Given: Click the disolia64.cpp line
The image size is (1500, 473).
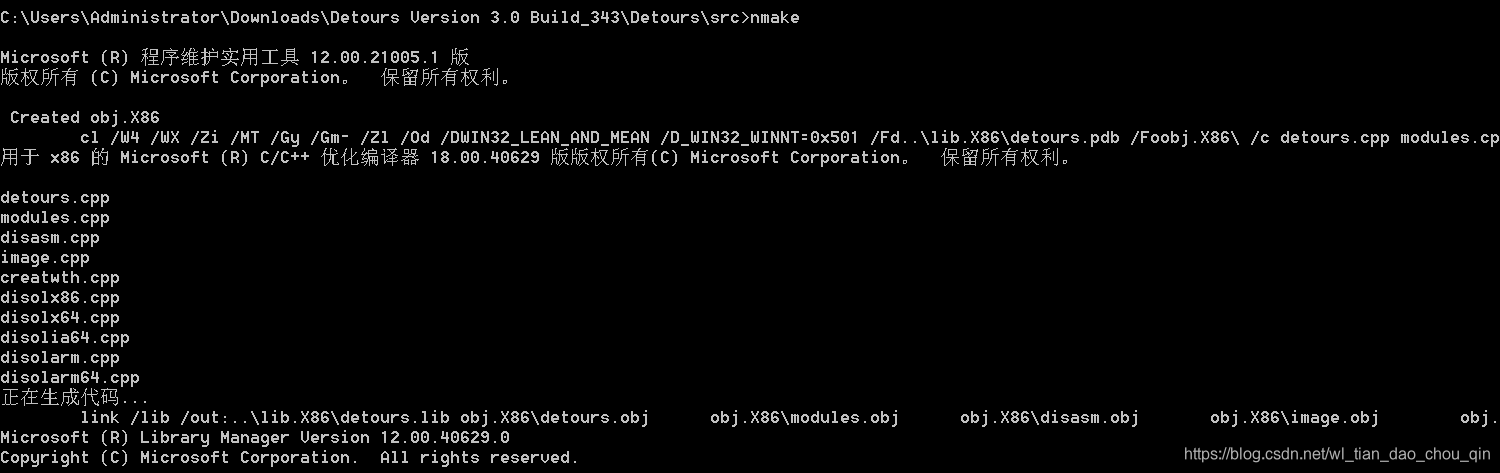Looking at the screenshot, I should click(65, 338).
